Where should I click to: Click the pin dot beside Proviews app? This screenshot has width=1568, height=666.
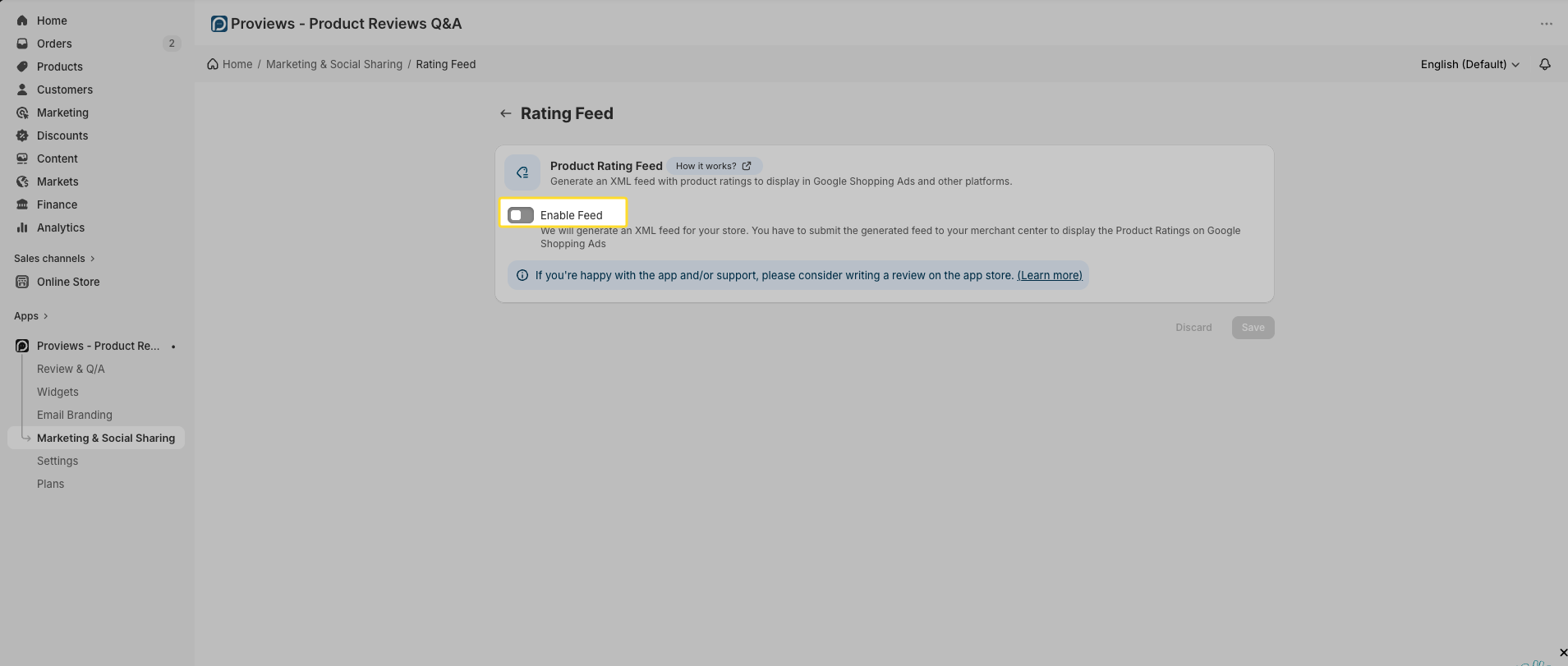click(173, 347)
